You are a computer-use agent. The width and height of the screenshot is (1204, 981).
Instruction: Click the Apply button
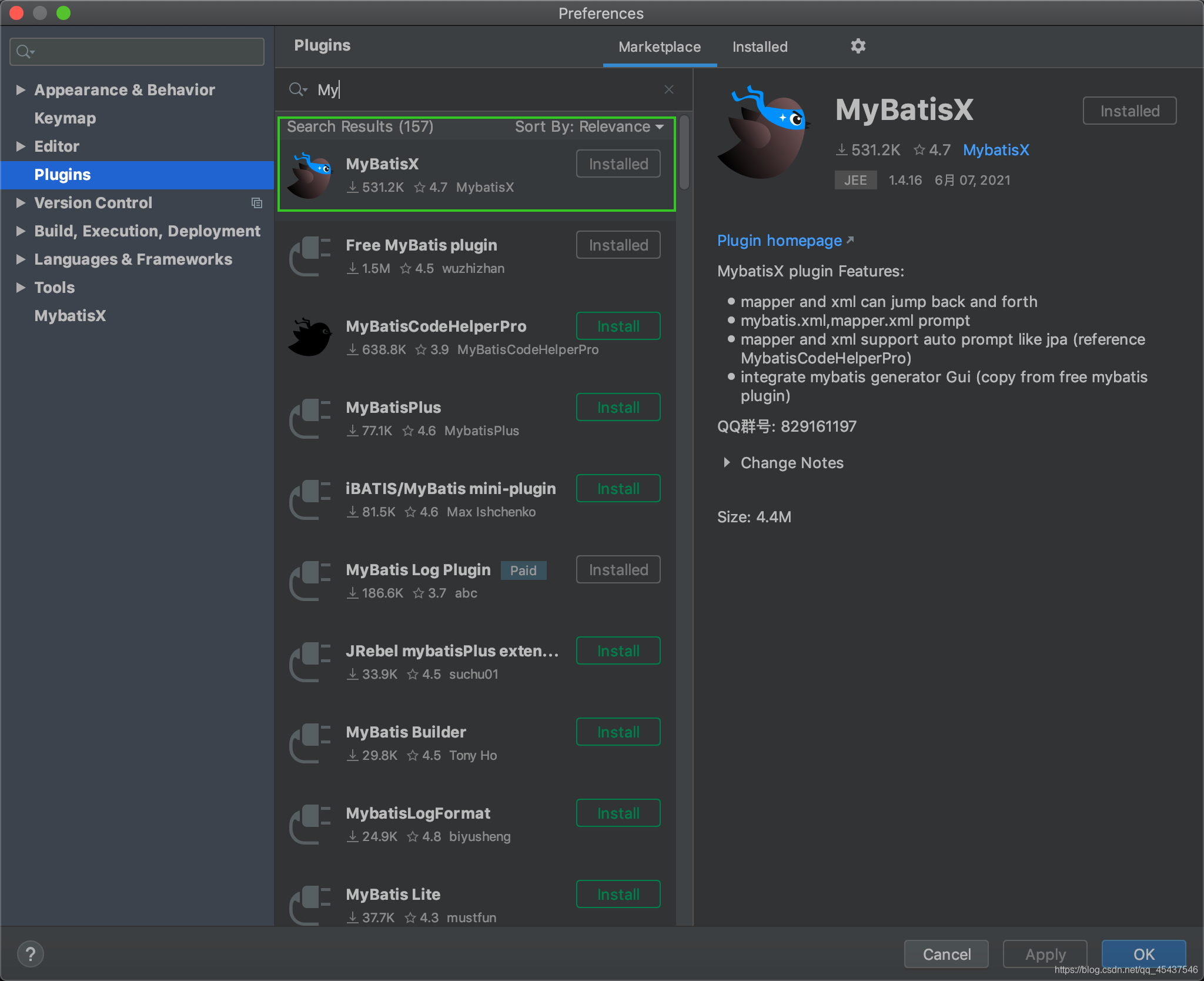[1045, 954]
